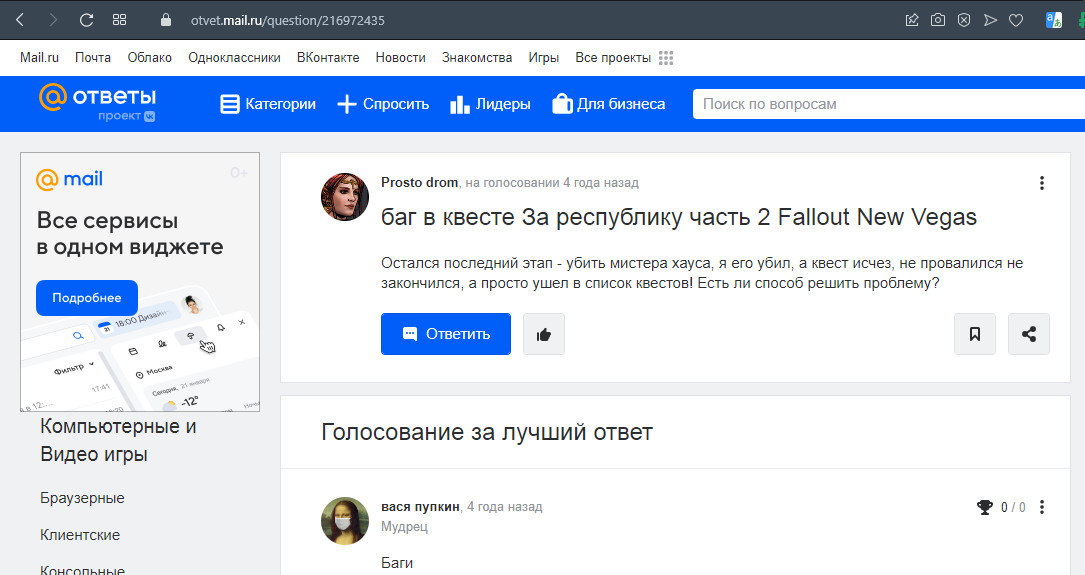Go back with the browser back arrow
The image size is (1085, 575).
pos(20,20)
